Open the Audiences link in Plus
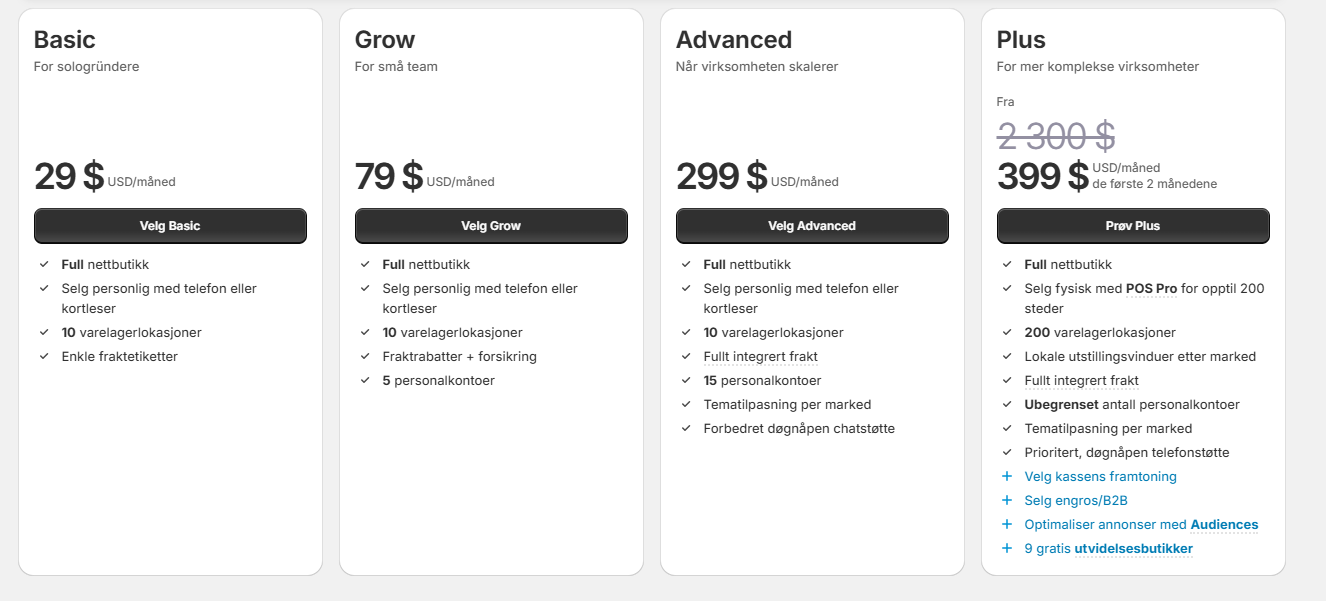This screenshot has width=1326, height=601. 1224,525
